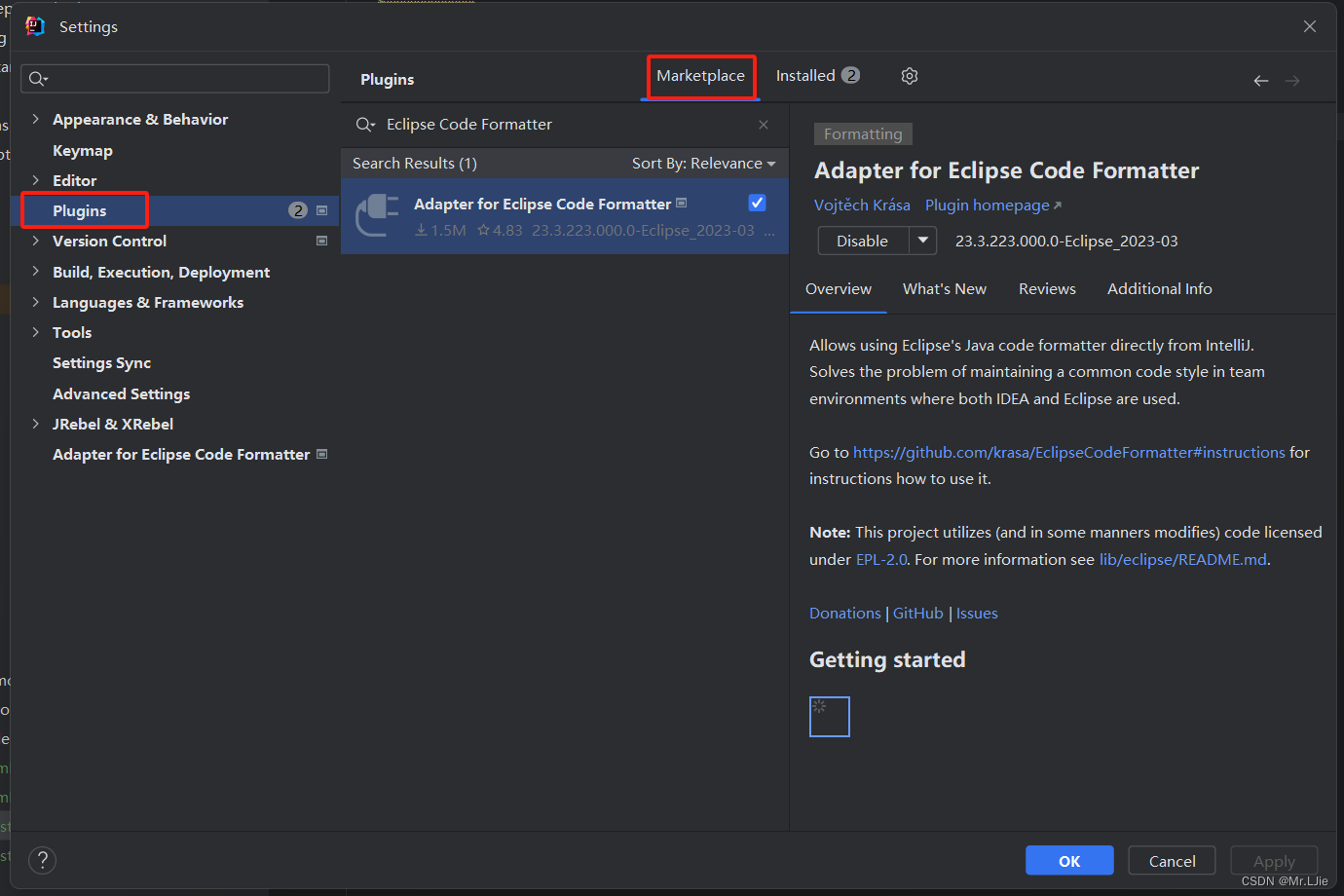Click the options ellipsis on the plugin result row
1344x896 pixels.
point(769,231)
